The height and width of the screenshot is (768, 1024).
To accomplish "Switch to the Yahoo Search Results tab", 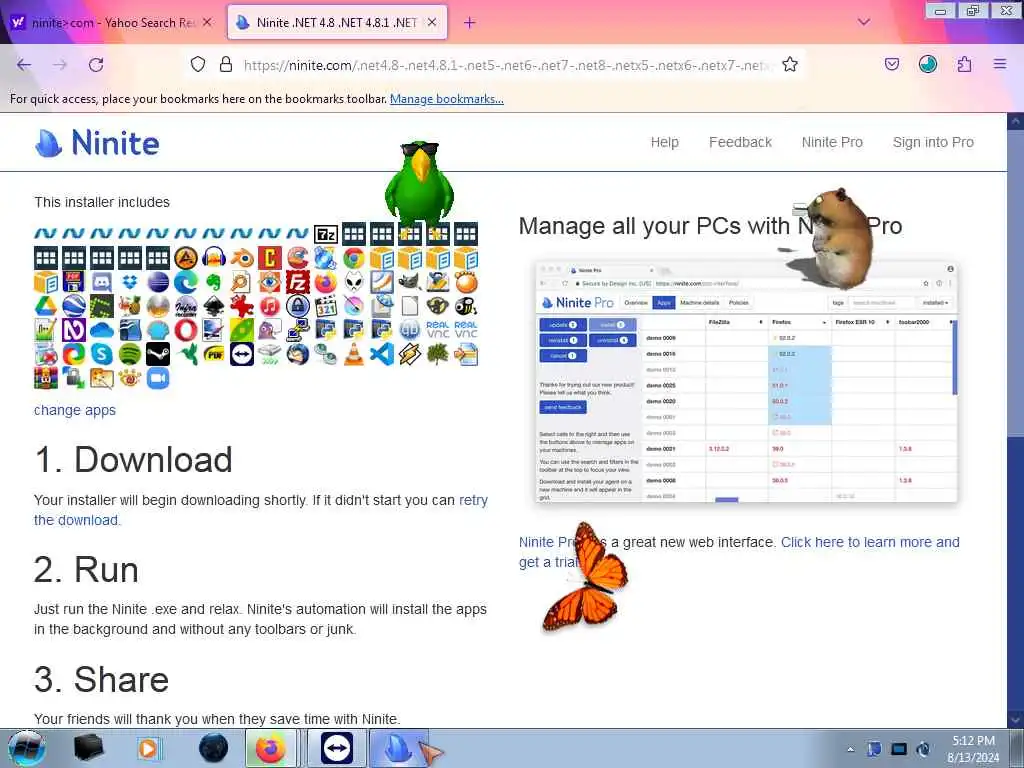I will (x=112, y=23).
